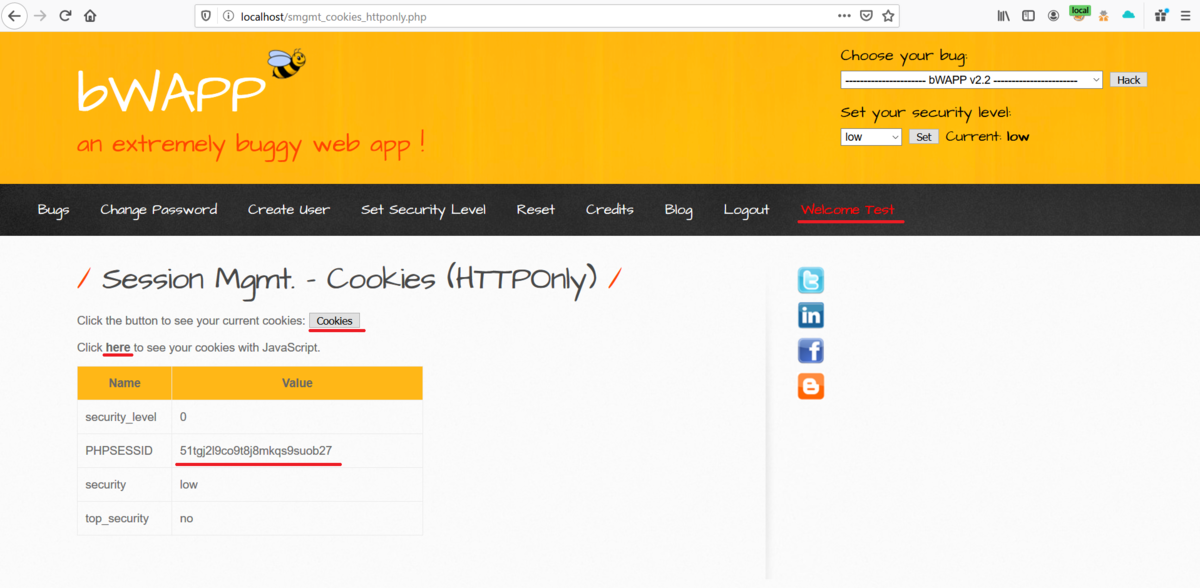Save page to Pocket icon
This screenshot has height=588, width=1200.
[866, 16]
